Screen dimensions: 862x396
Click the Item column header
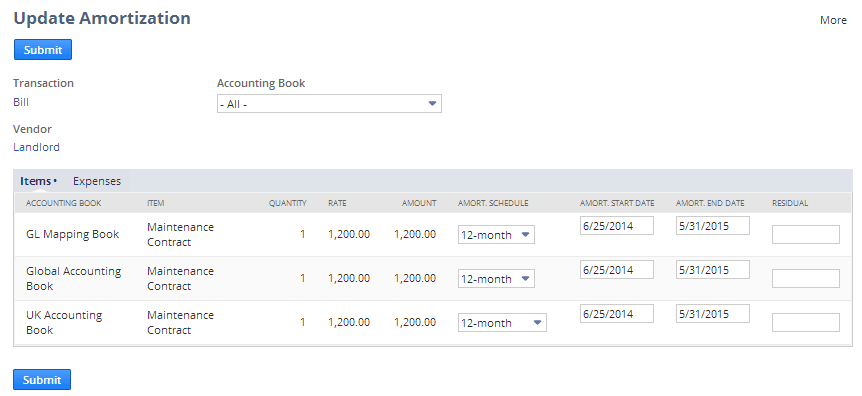156,204
